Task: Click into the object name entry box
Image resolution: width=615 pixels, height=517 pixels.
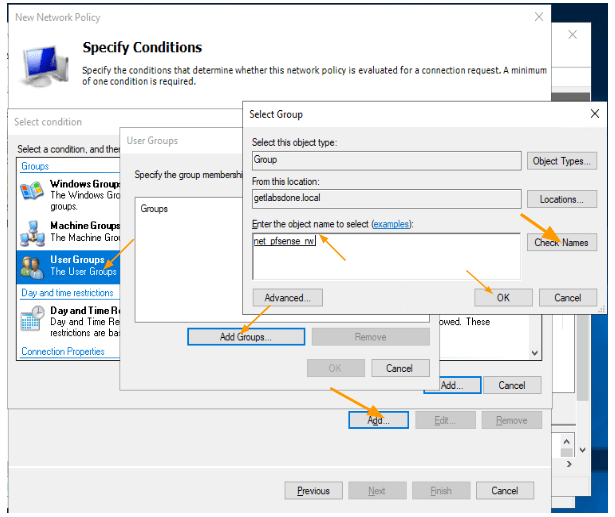Action: [x=387, y=257]
